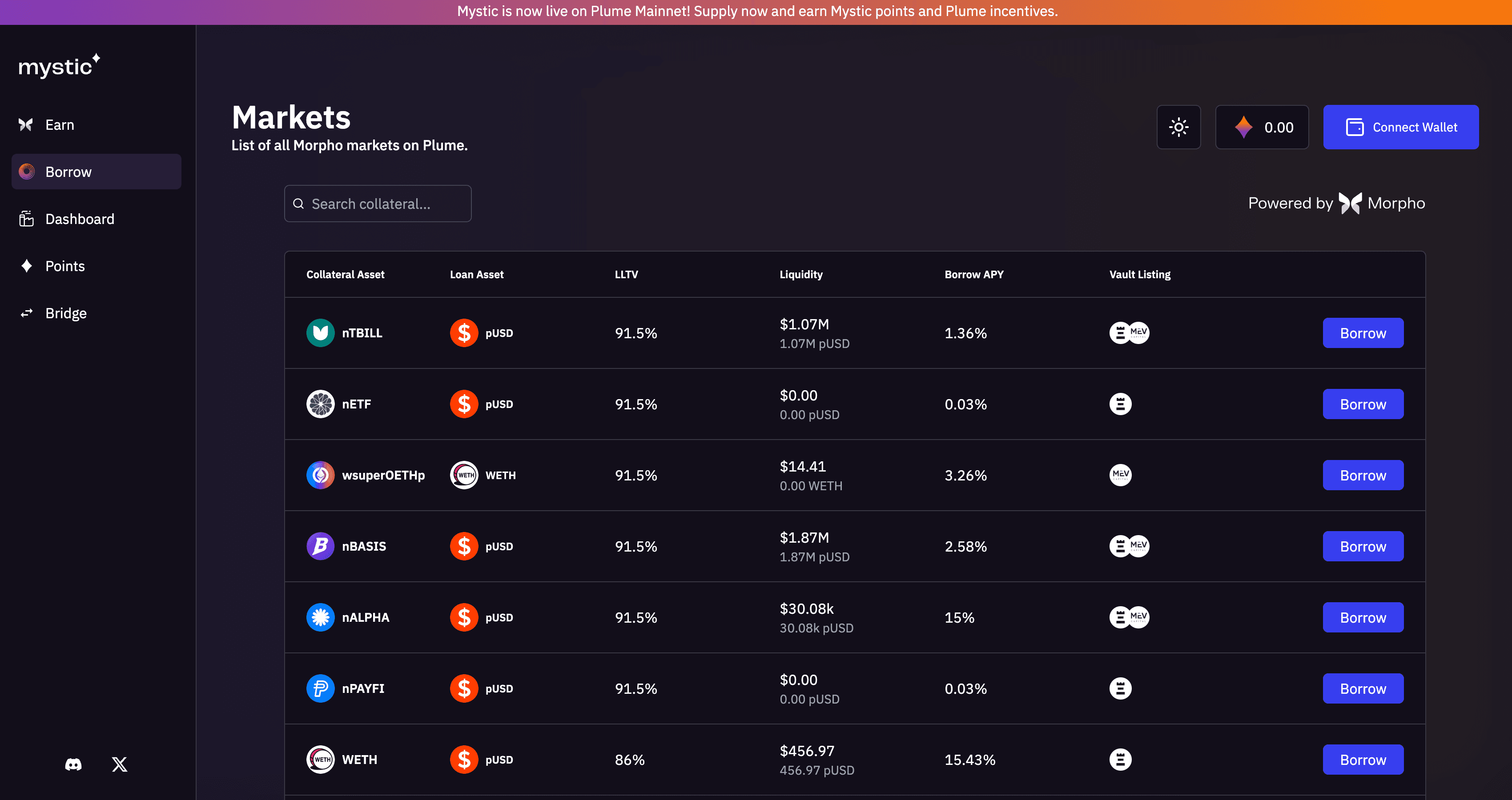Click the nBASIS token icon
The width and height of the screenshot is (1512, 800).
point(321,547)
